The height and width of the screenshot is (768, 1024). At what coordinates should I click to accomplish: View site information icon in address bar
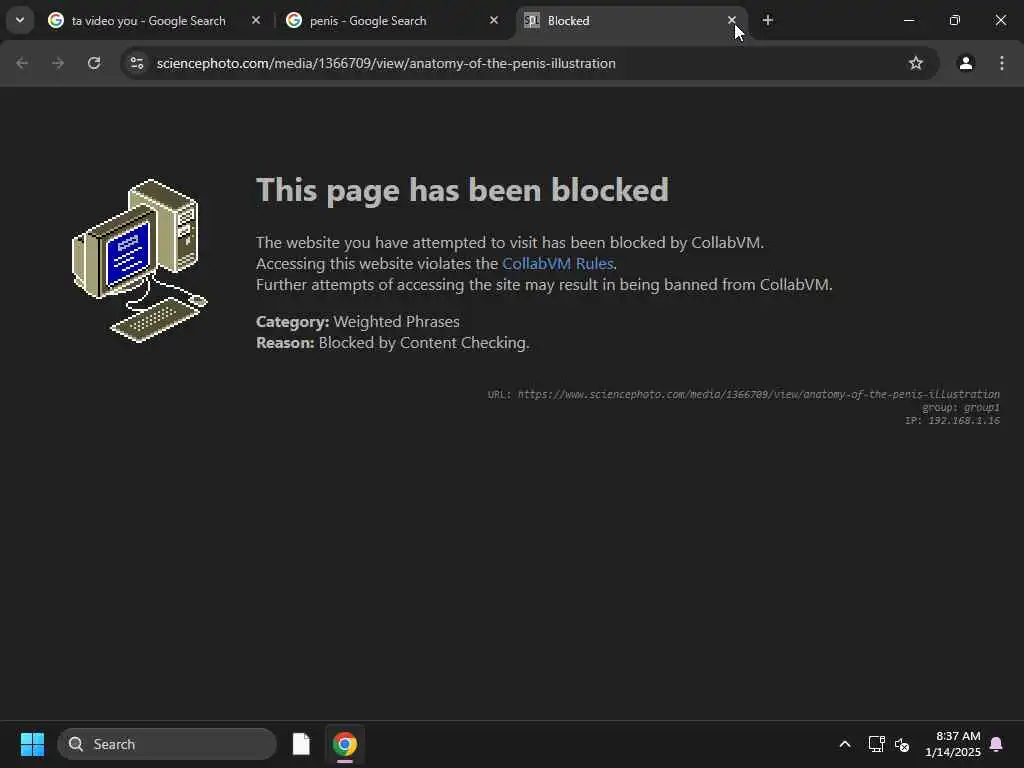point(136,63)
